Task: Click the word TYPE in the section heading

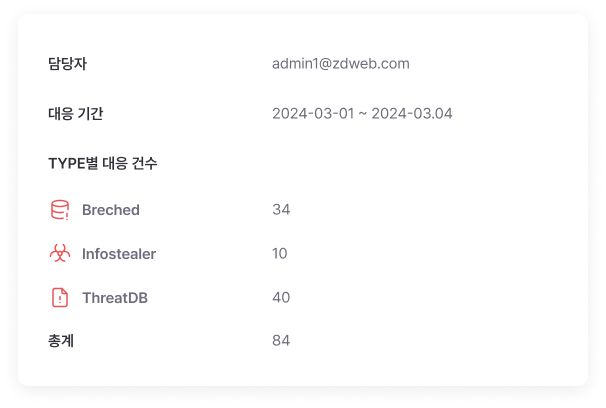Action: click(x=67, y=162)
